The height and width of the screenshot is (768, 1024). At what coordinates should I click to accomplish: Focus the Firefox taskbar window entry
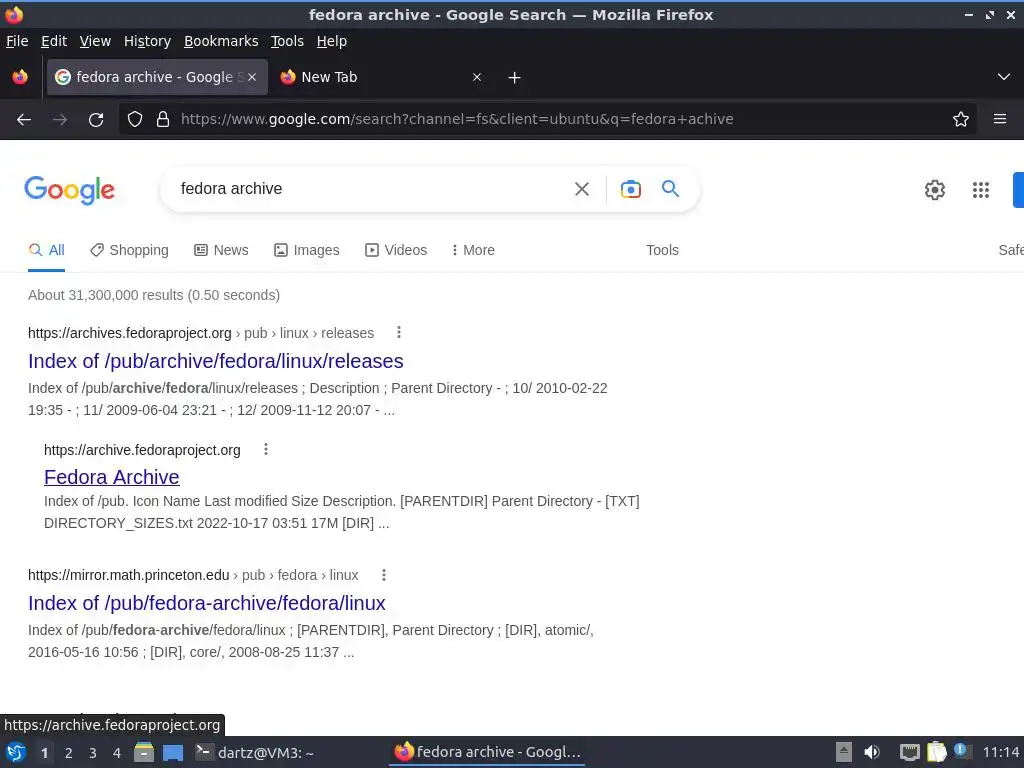[x=487, y=752]
